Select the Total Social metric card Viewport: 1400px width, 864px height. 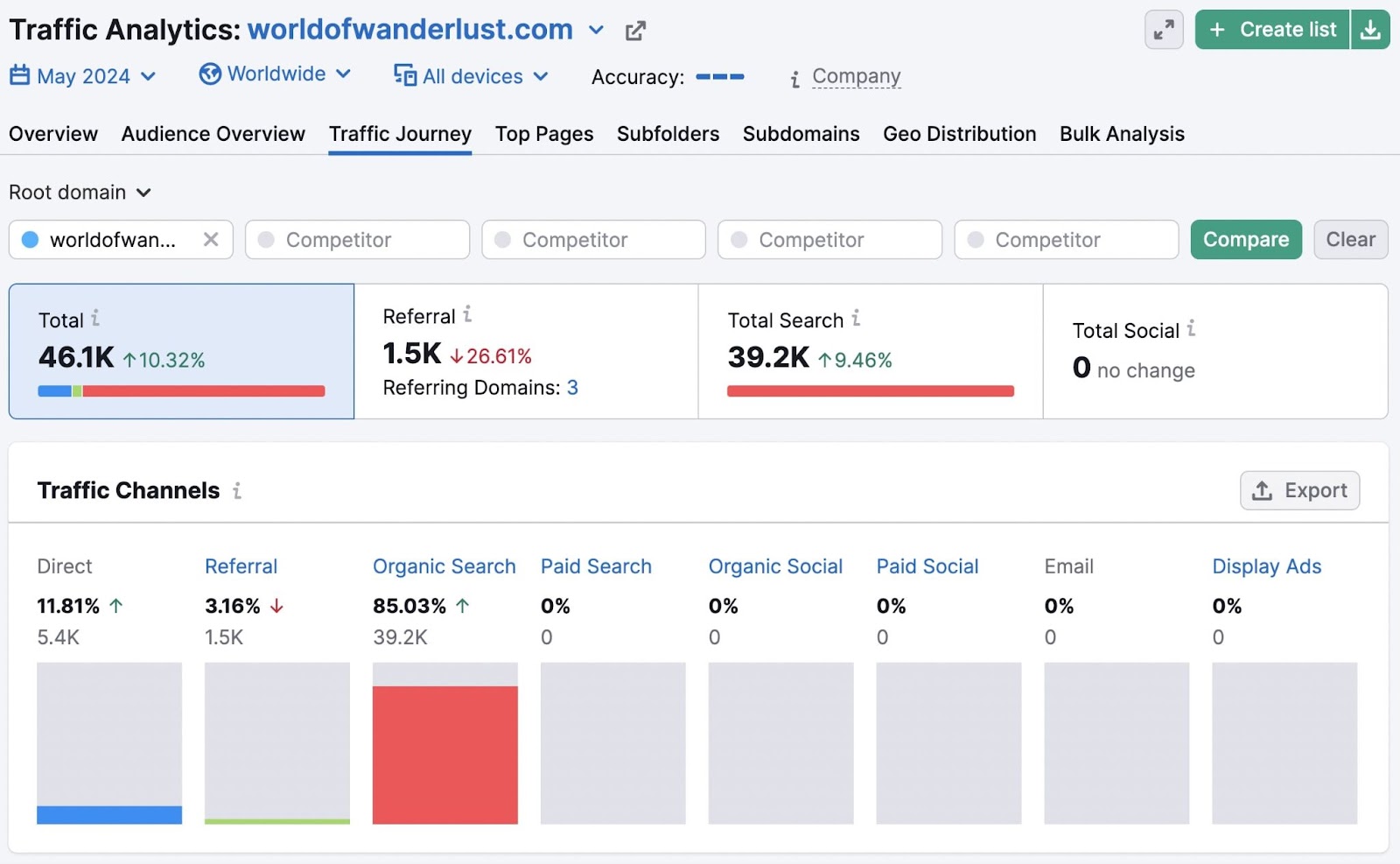1215,351
